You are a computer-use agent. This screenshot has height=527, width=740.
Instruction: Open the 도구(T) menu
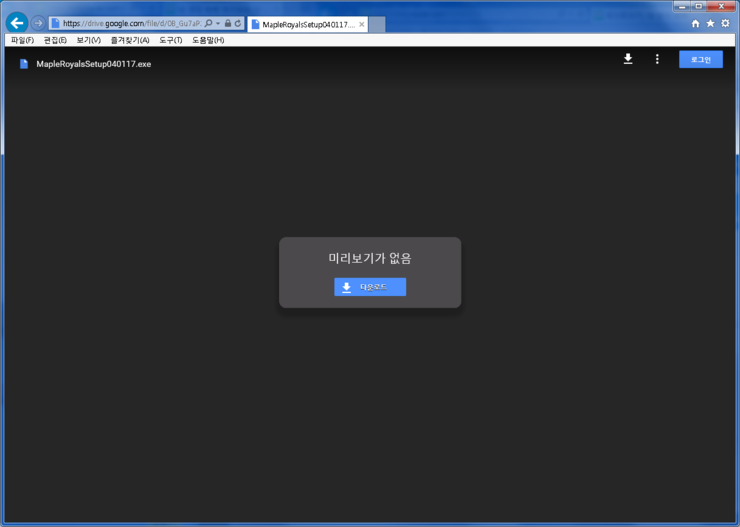170,40
